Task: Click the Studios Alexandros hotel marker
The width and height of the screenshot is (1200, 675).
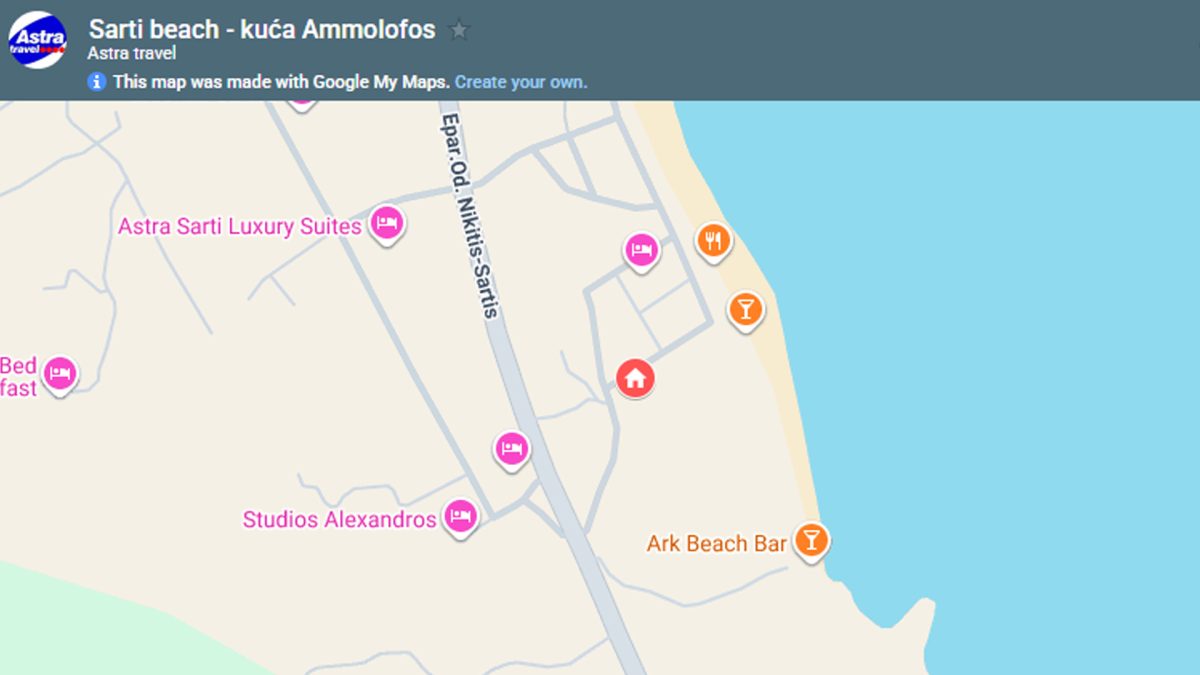Action: 459,517
